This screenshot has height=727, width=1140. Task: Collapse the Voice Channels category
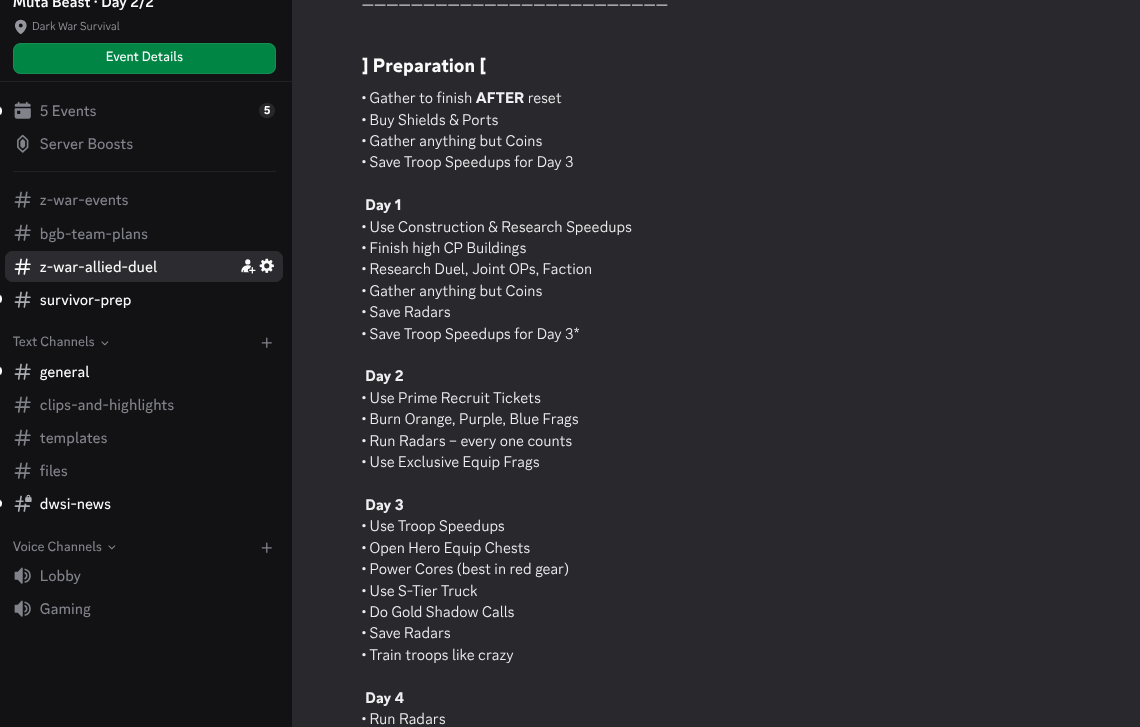(65, 547)
